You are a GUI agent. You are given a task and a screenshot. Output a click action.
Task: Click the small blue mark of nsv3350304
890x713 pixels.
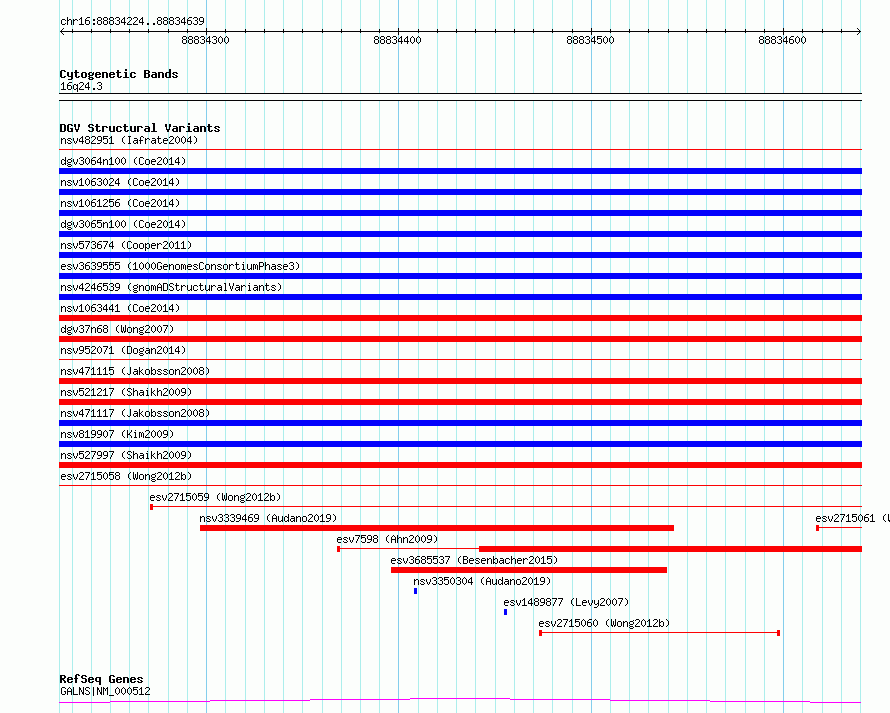415,591
